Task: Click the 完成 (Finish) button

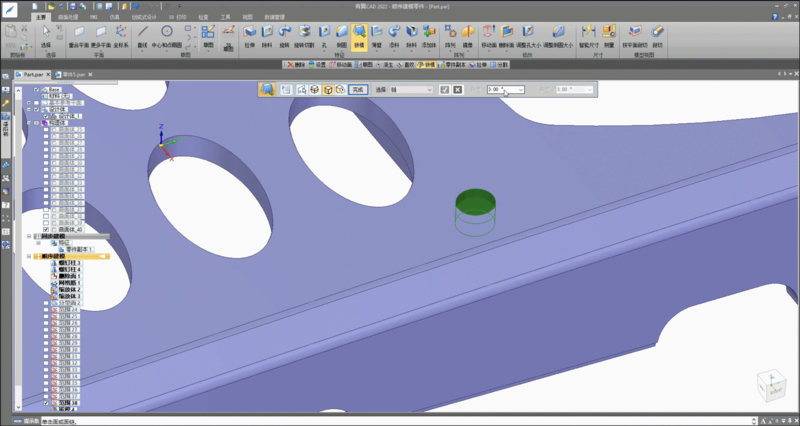Action: click(359, 90)
